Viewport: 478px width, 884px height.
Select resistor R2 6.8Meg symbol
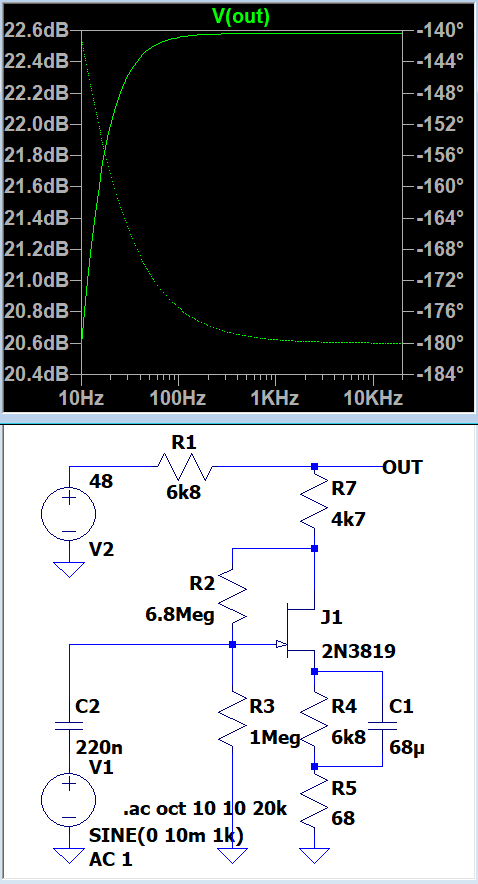point(232,595)
